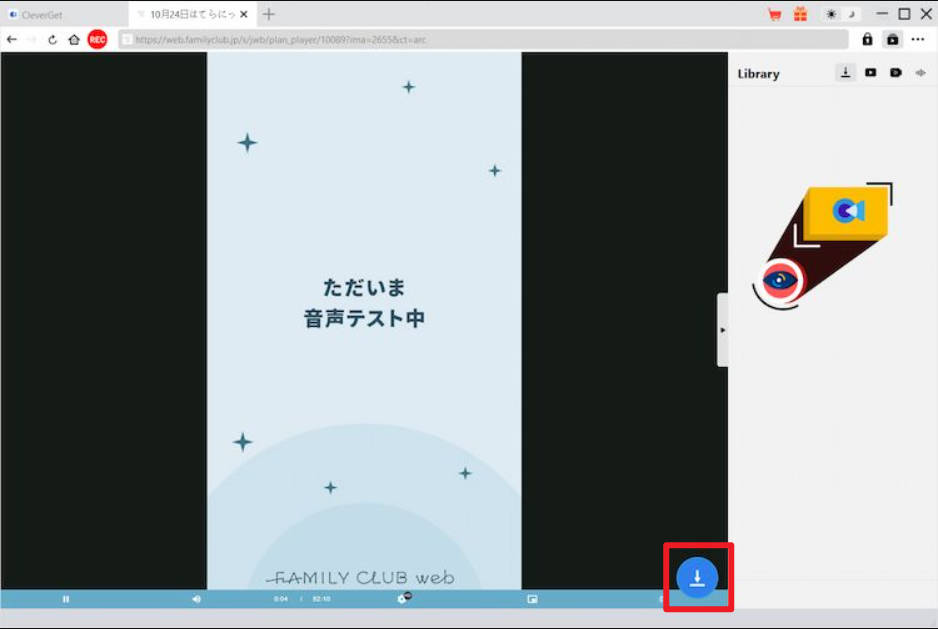
Task: Go to the home page
Action: 73,39
